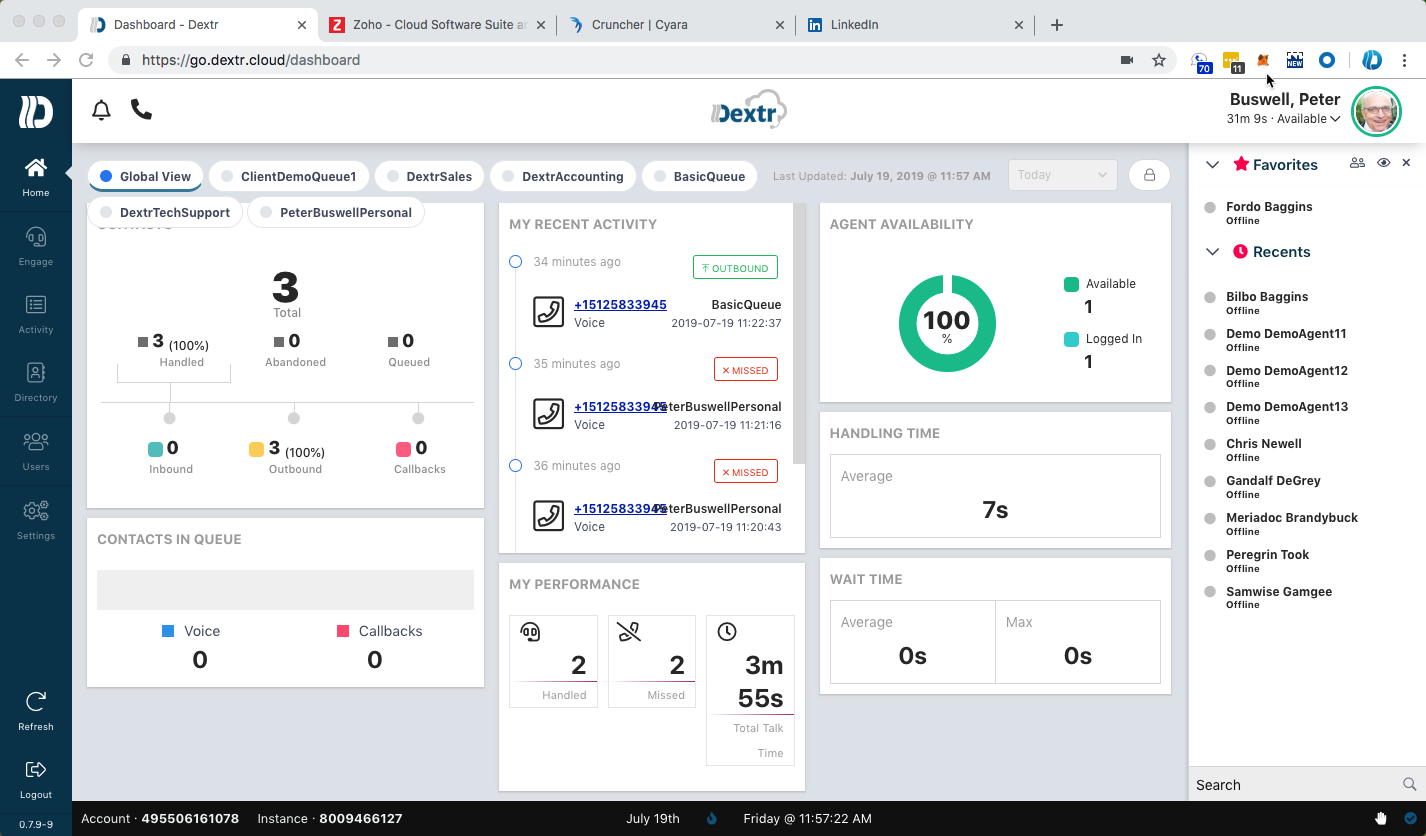Open Settings gears in sidebar
This screenshot has width=1426, height=836.
pos(36,520)
